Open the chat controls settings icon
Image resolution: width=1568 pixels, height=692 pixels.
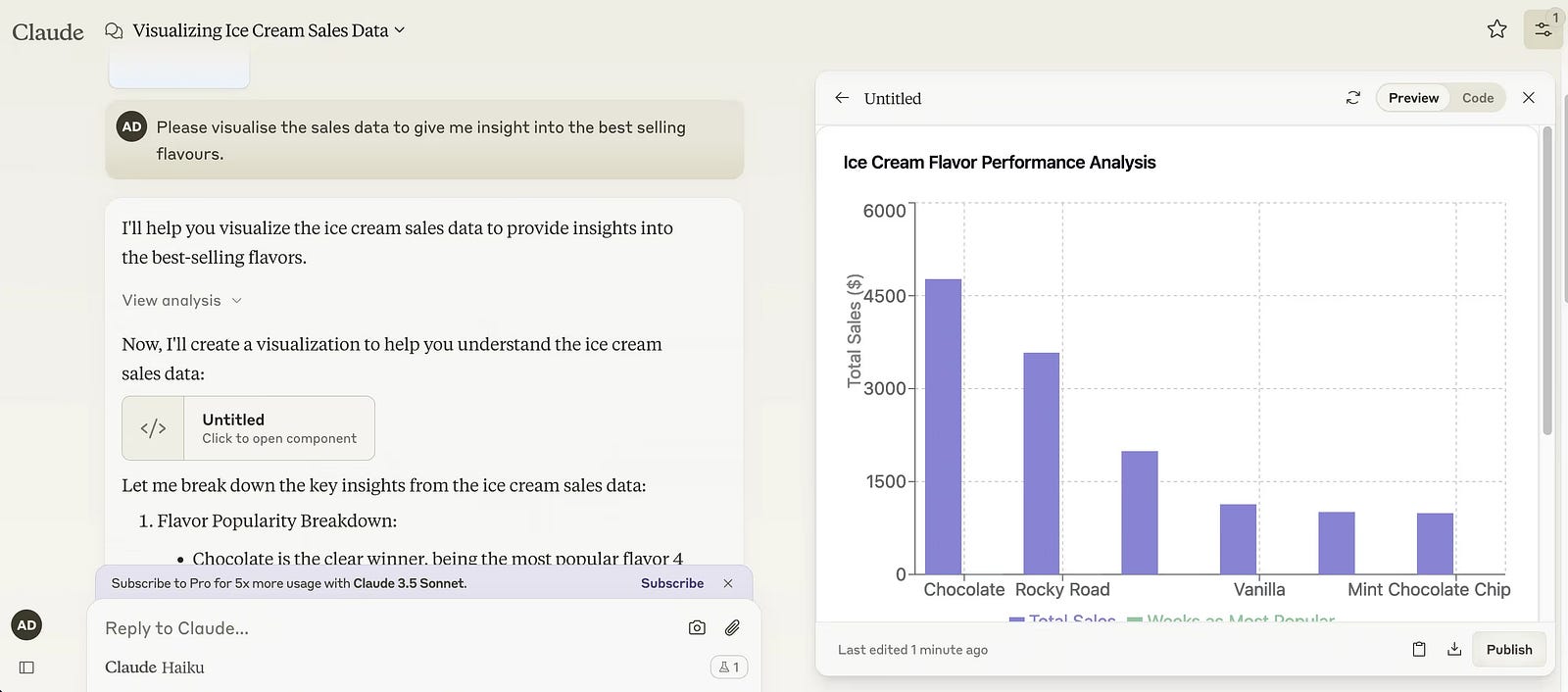point(1543,29)
